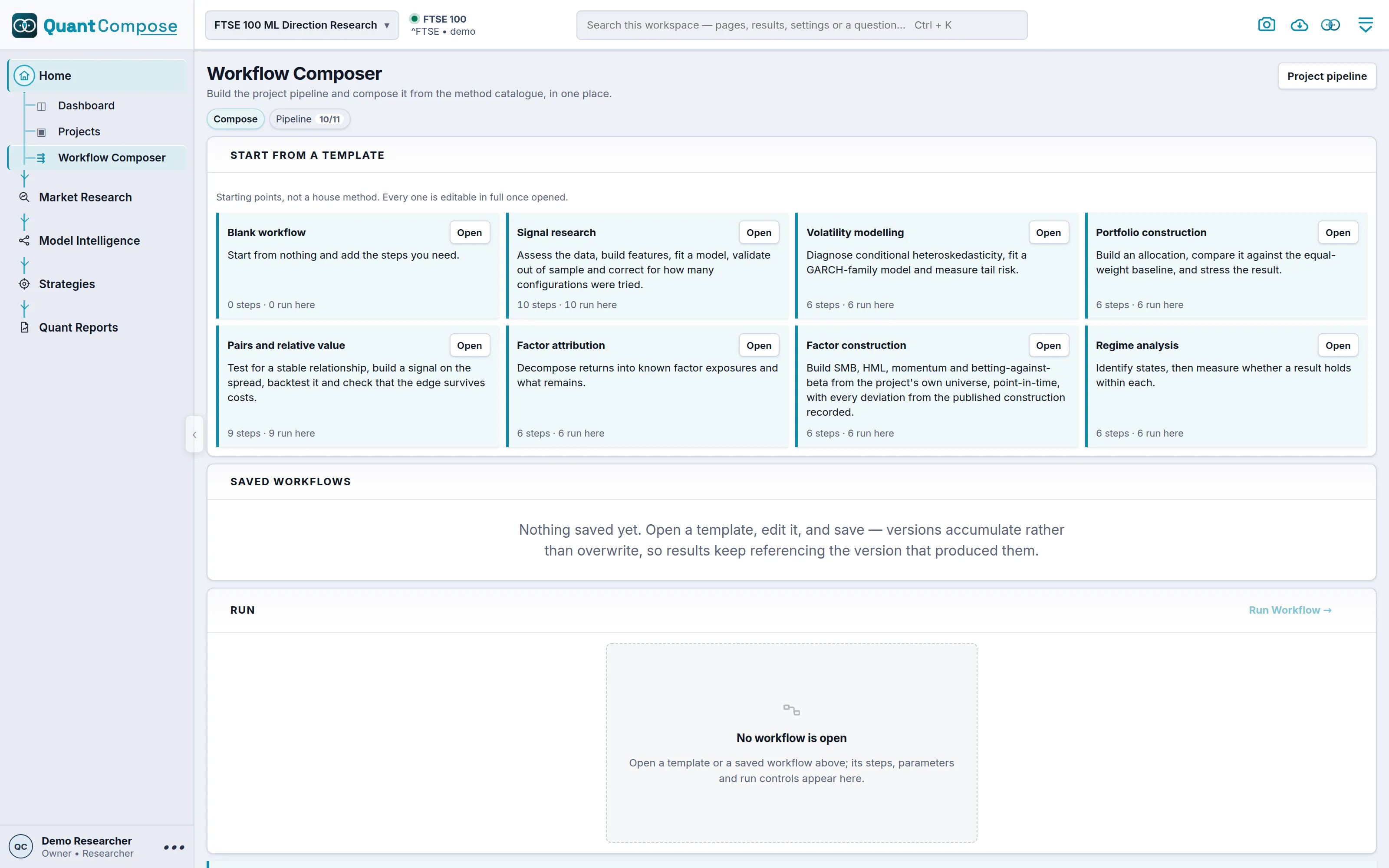The width and height of the screenshot is (1389, 868).
Task: Click the Quant Reports document icon
Action: (24, 327)
